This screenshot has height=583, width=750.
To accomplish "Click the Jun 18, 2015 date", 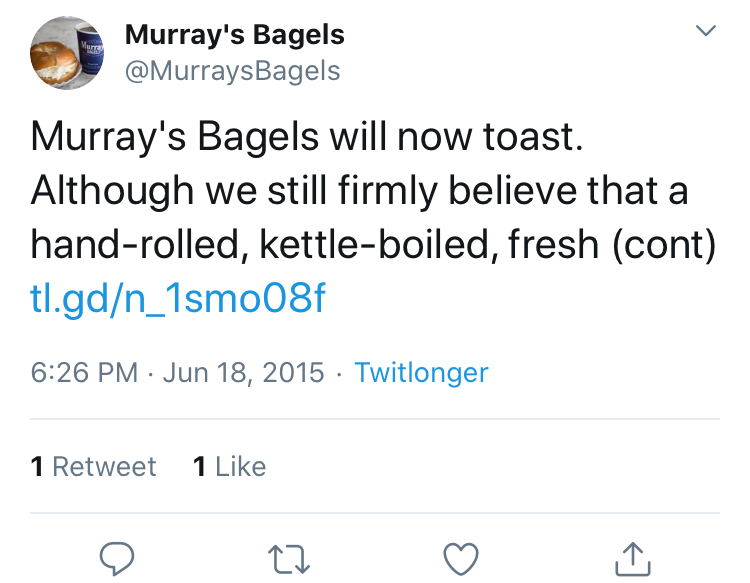I will click(x=243, y=373).
